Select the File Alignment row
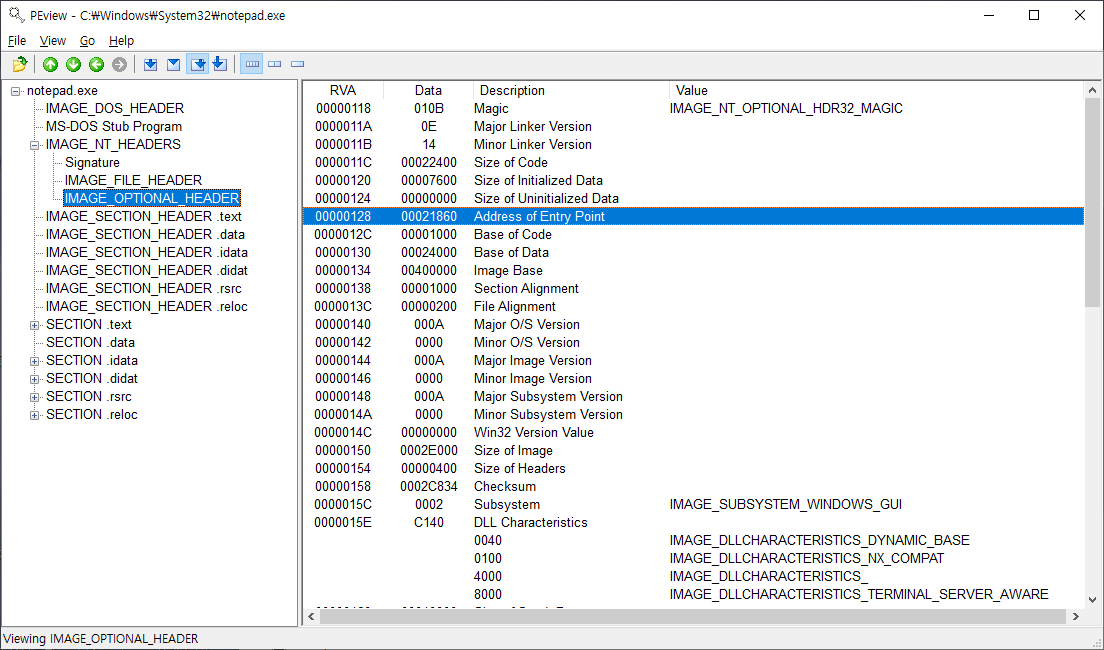1104x650 pixels. click(x=694, y=307)
